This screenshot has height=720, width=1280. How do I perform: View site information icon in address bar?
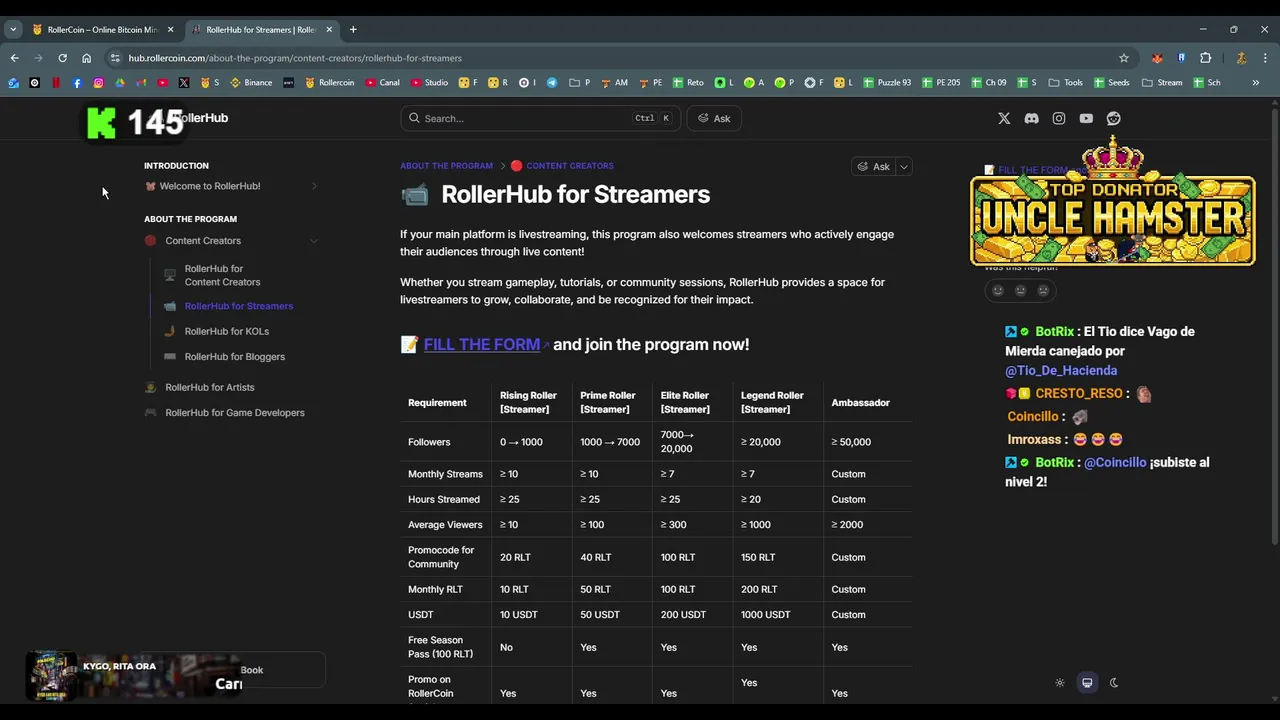[115, 58]
